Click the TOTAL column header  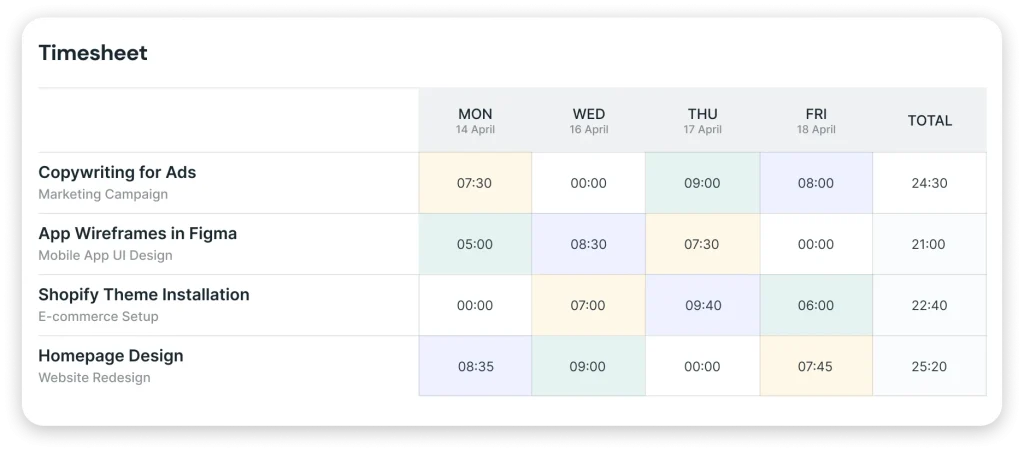929,120
